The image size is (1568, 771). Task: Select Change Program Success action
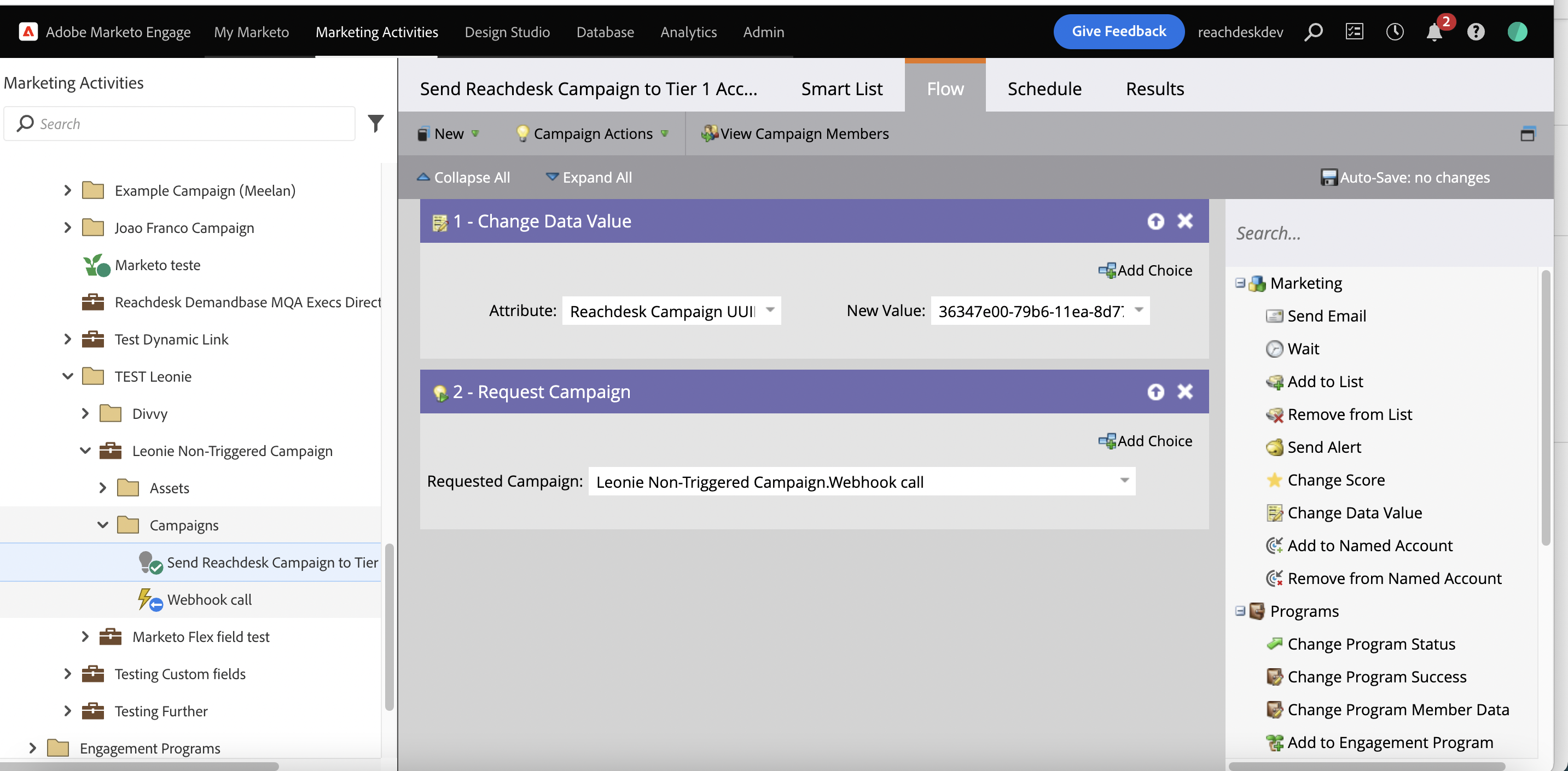(x=1366, y=677)
